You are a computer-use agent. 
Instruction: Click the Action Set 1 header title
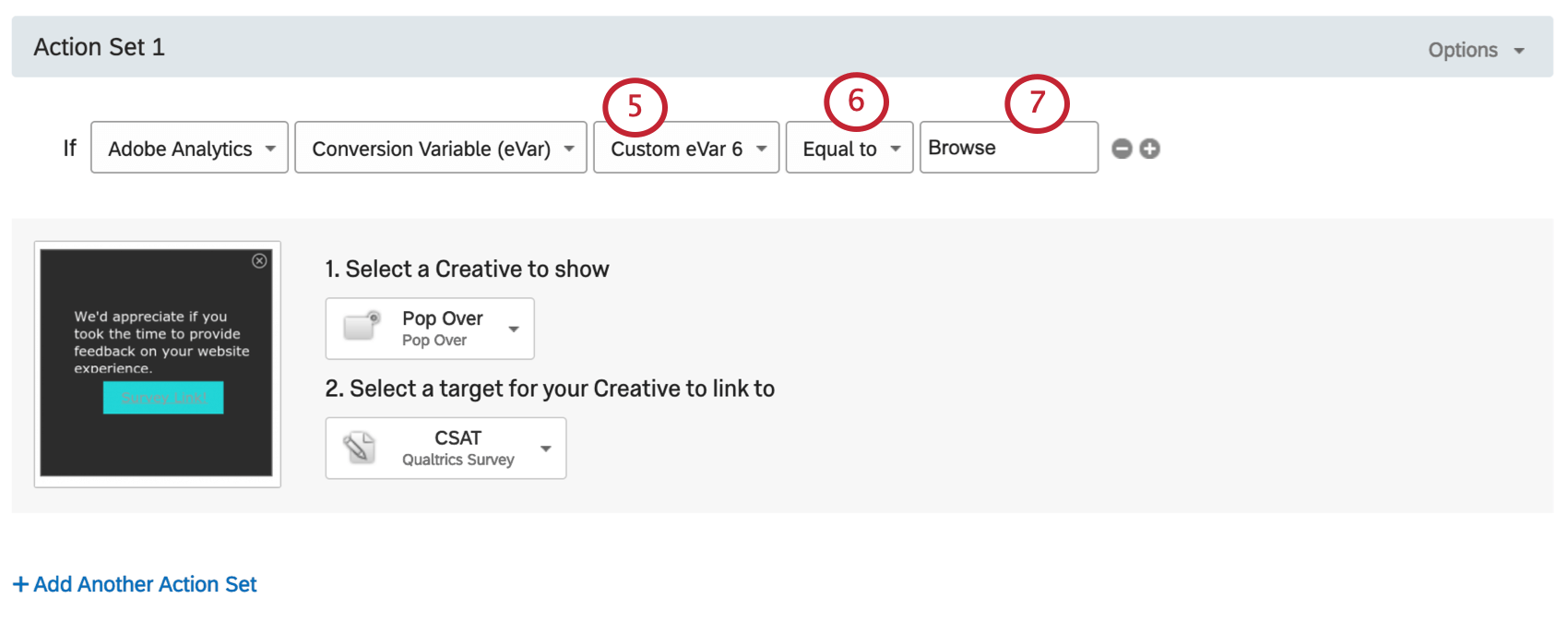click(100, 47)
